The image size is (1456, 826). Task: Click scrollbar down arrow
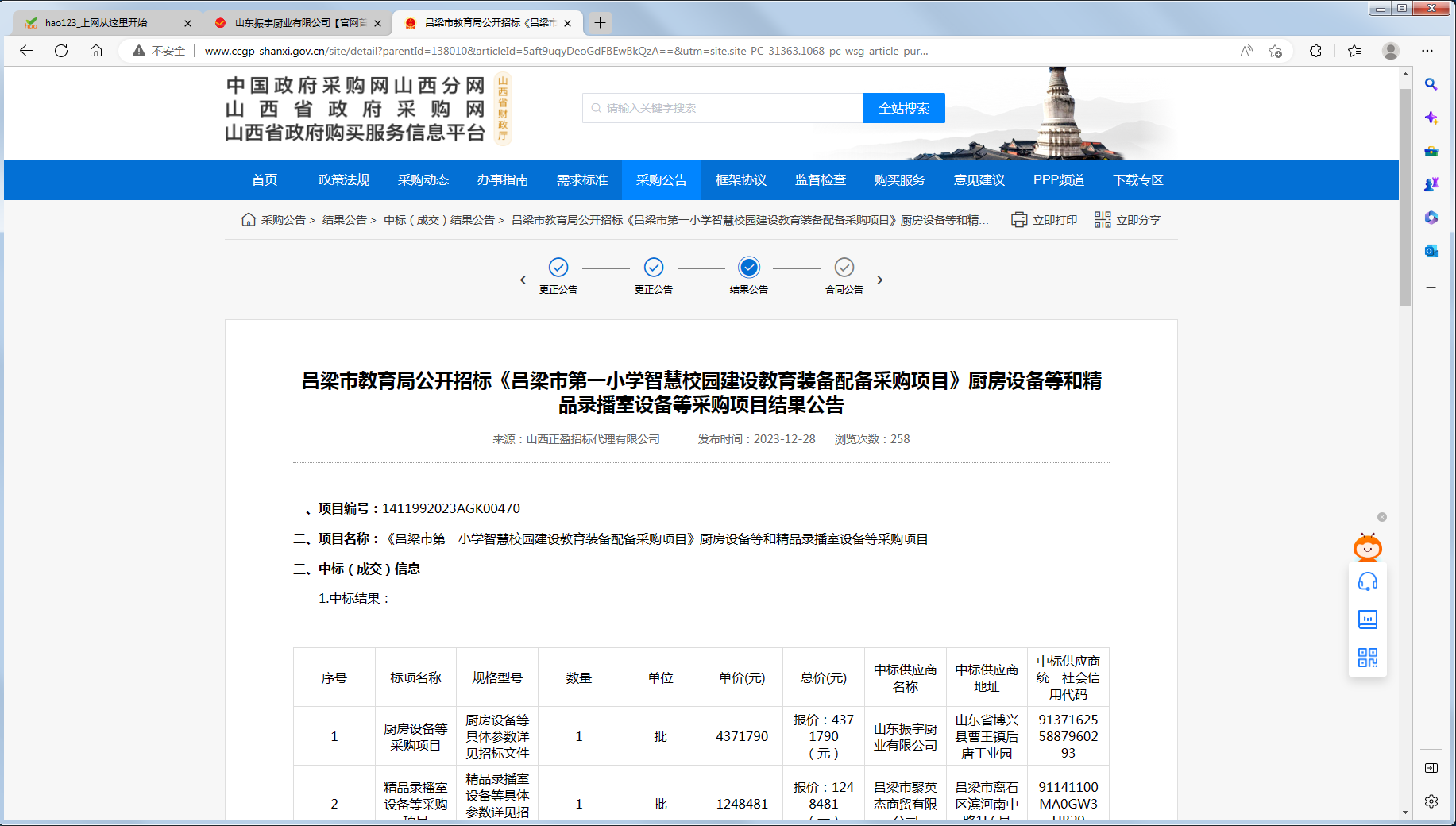[1405, 812]
